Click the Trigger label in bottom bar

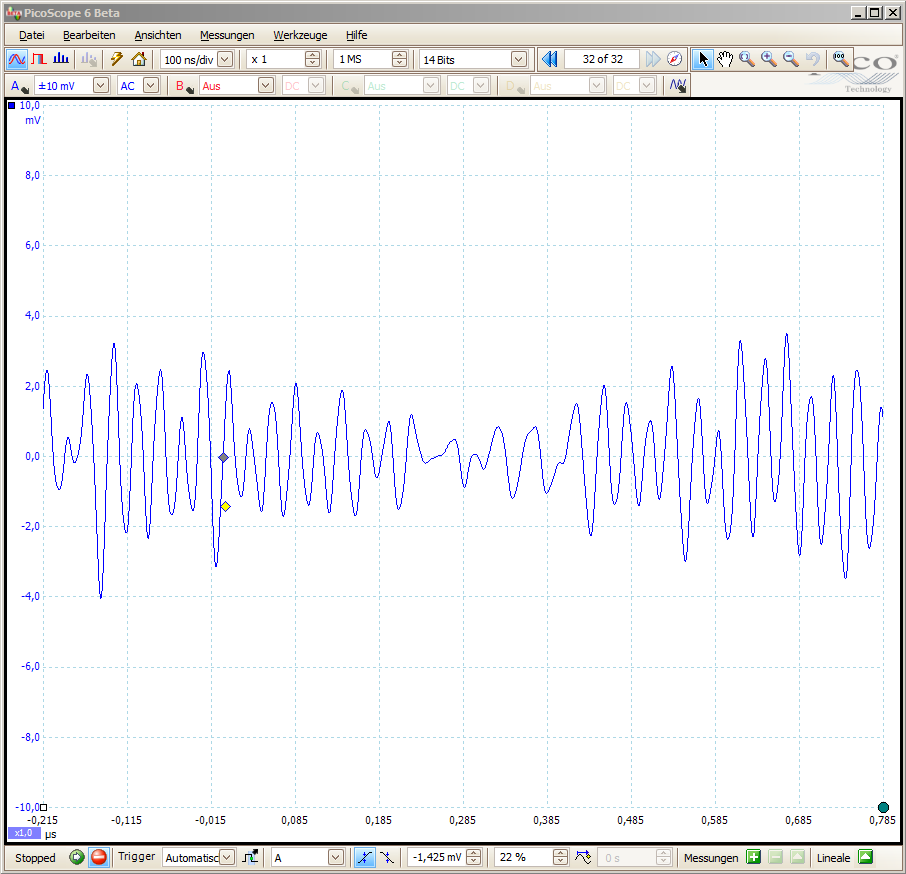tap(136, 856)
